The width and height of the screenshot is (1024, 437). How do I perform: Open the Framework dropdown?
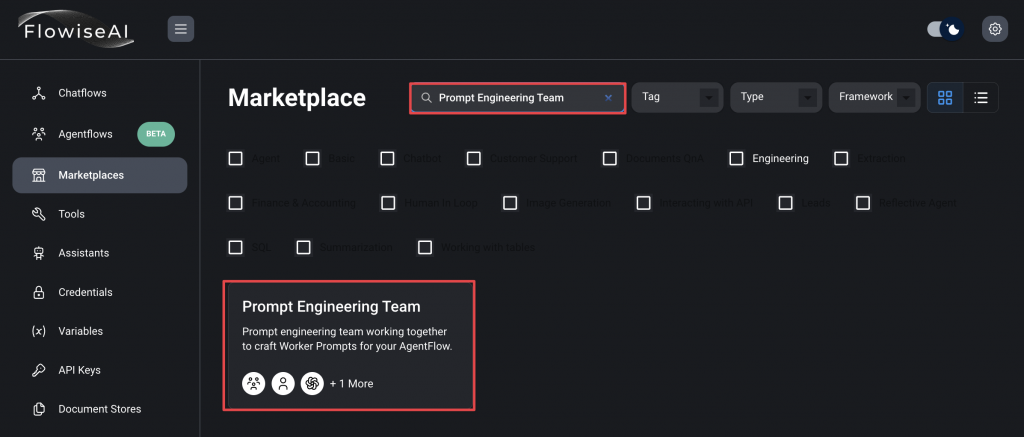pyautogui.click(x=874, y=97)
